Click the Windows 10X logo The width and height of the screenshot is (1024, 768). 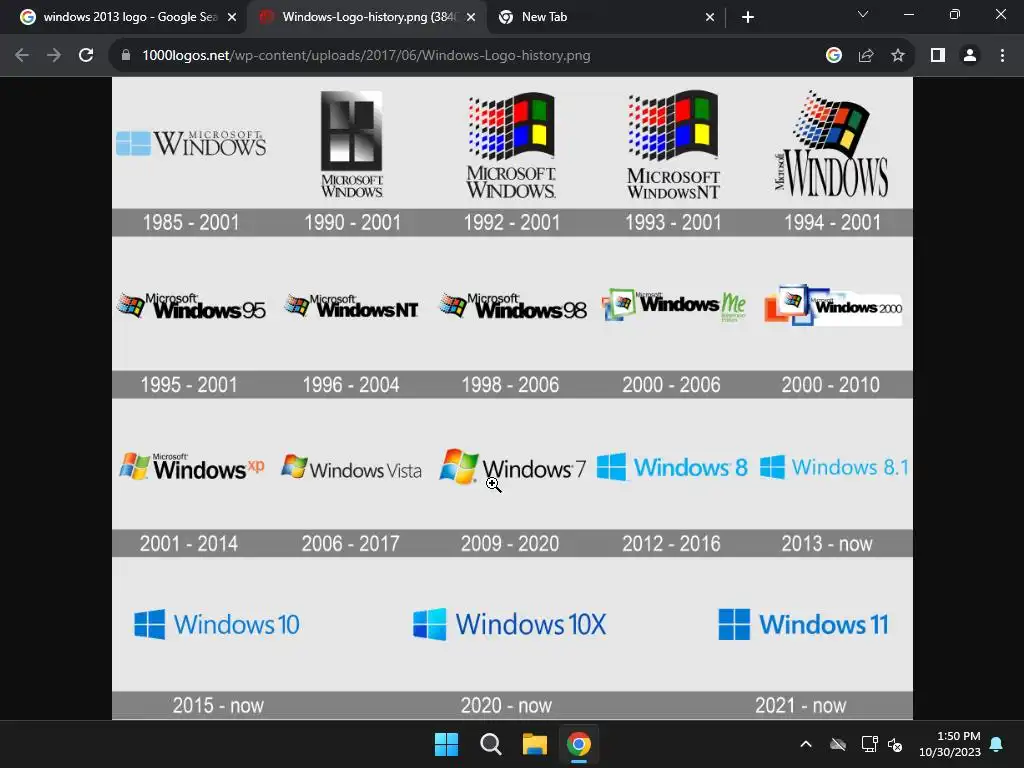(x=509, y=624)
